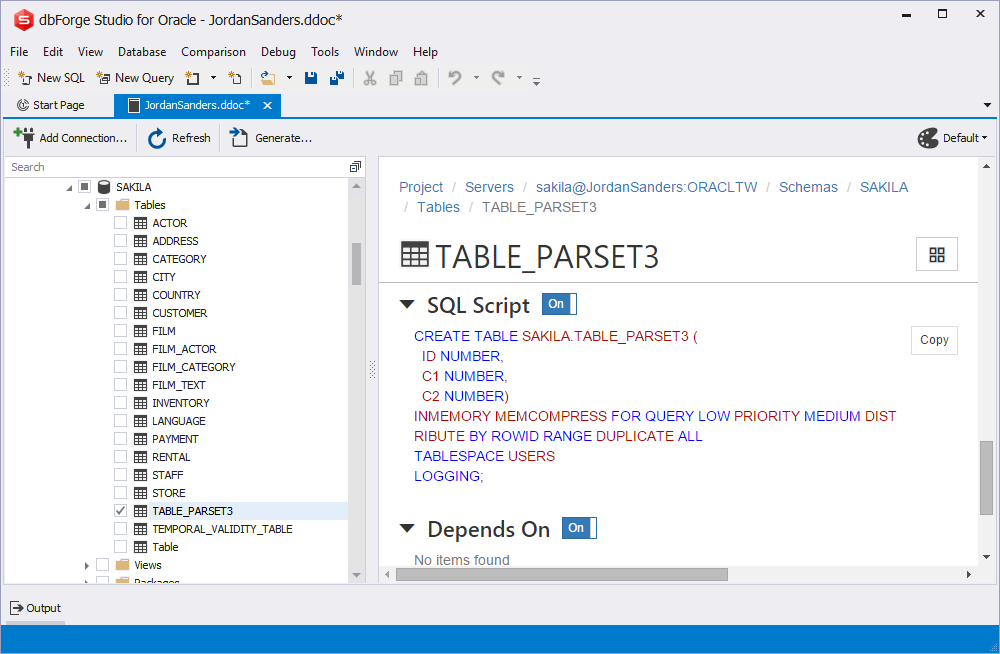Click the grid view icon beside TABLE_PARSET3
The height and width of the screenshot is (654, 1000).
(x=936, y=254)
